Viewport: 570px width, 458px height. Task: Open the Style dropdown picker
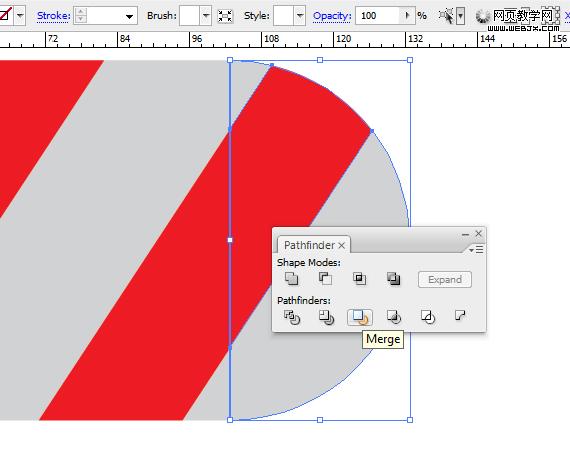point(300,16)
